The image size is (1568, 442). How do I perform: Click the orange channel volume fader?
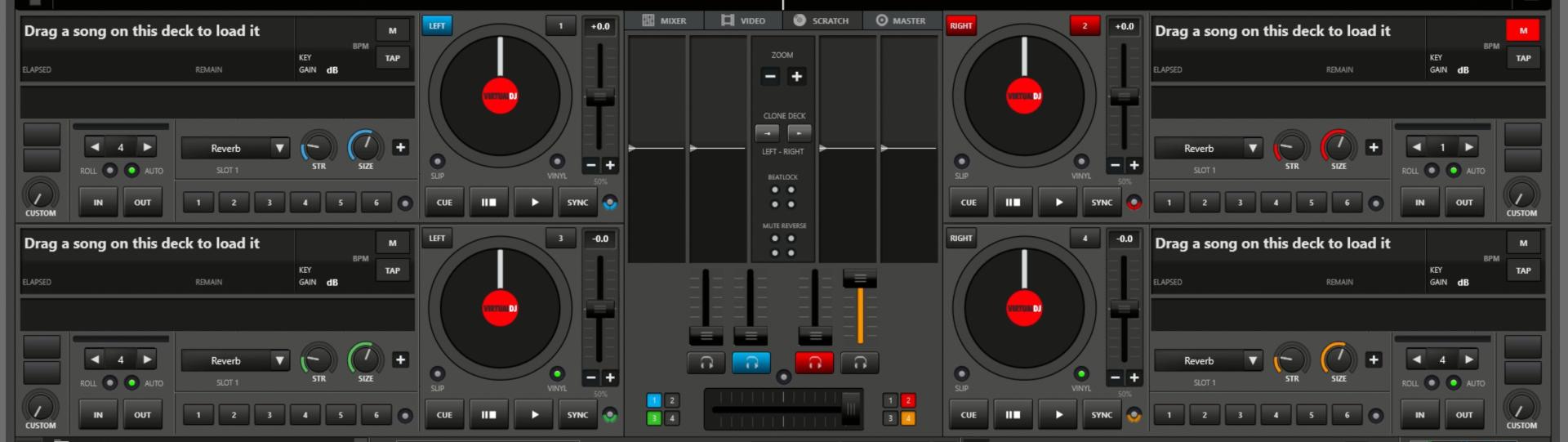859,279
